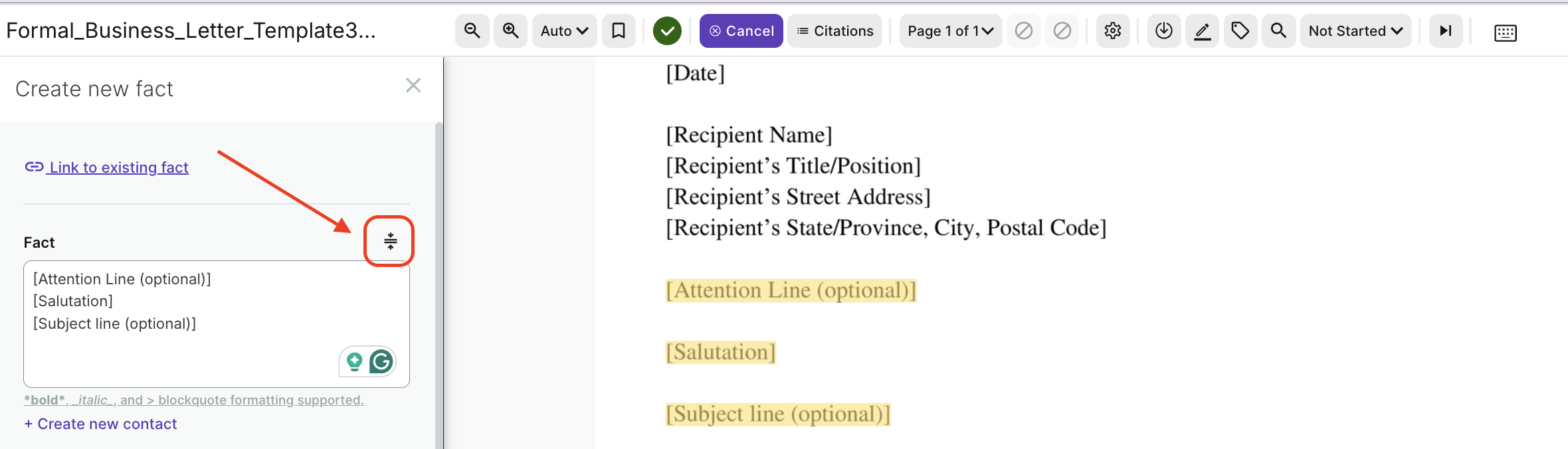The width and height of the screenshot is (1568, 449).
Task: Click the merge lines icon beside Fact
Action: pos(391,241)
